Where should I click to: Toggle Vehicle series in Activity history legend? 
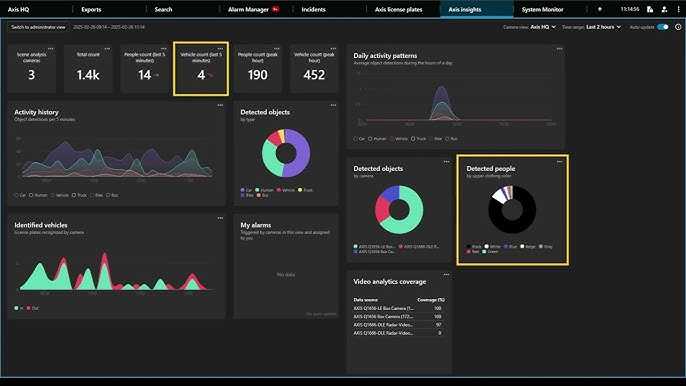click(x=60, y=195)
